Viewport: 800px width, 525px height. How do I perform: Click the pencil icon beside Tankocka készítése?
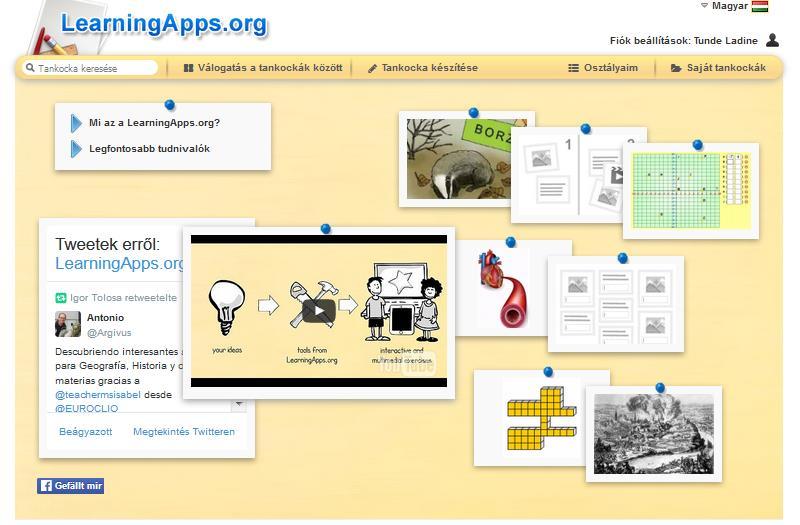(372, 68)
